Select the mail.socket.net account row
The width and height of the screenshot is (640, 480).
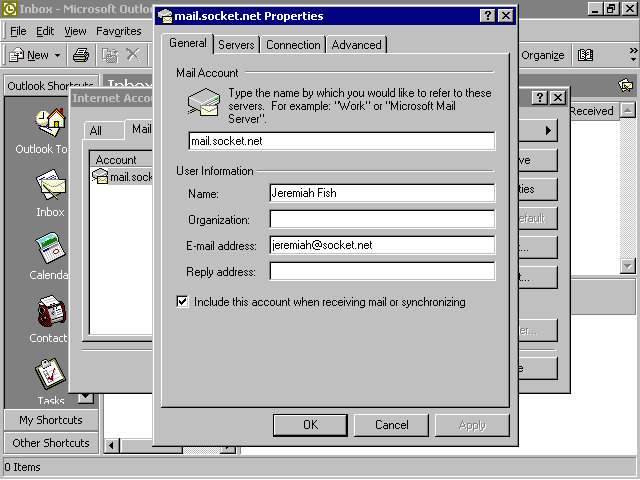[122, 177]
